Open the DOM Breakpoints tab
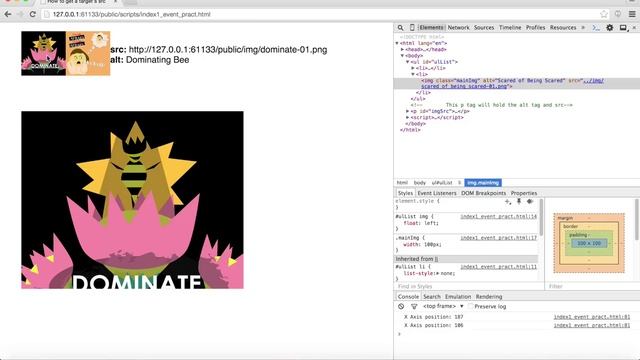The image size is (640, 360). tap(483, 193)
